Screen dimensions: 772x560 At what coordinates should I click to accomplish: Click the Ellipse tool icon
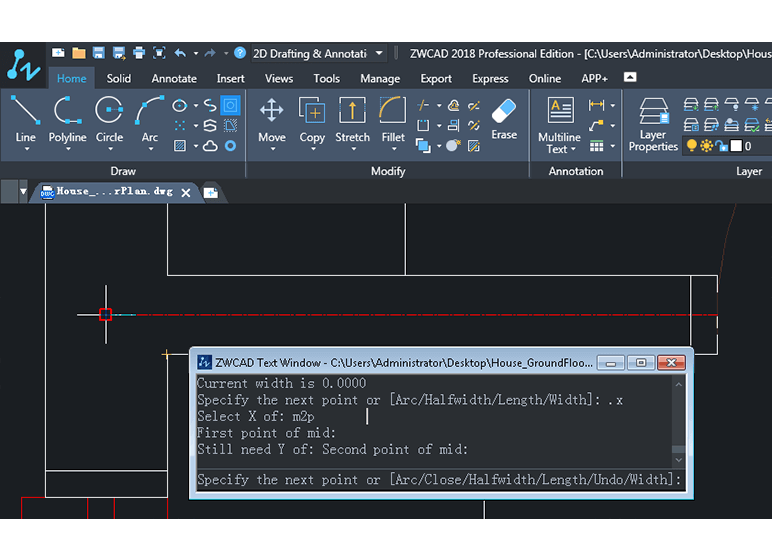[180, 105]
